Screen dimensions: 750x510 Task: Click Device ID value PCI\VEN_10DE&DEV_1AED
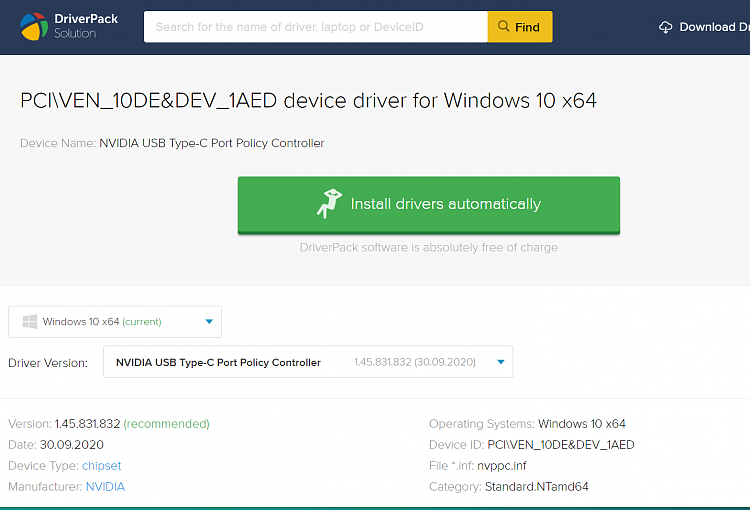pos(561,445)
